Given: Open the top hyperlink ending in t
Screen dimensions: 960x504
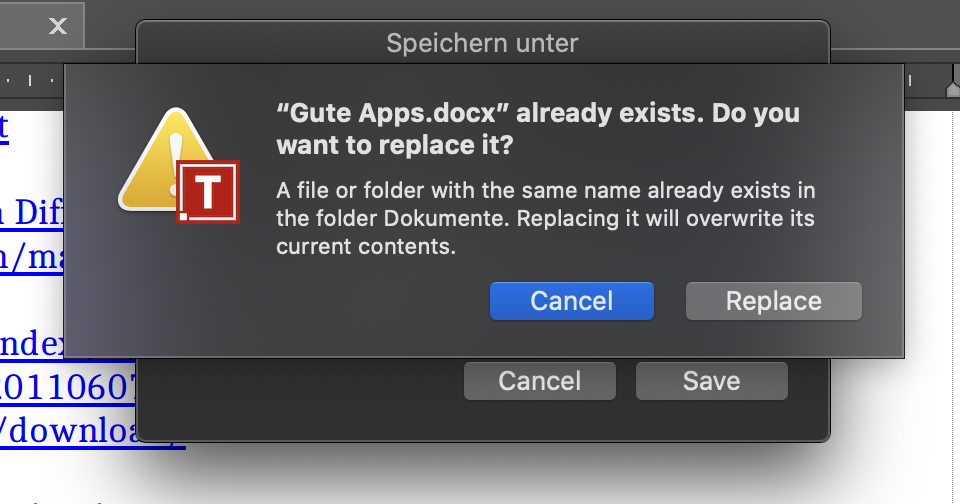Looking at the screenshot, I should point(4,127).
